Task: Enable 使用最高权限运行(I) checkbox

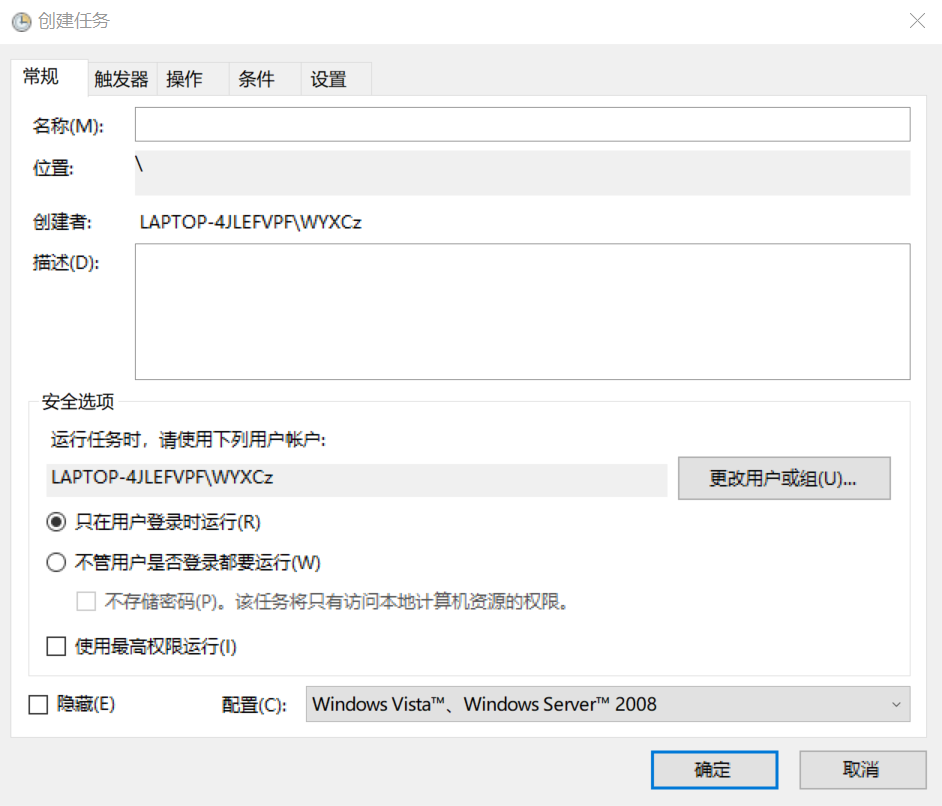Action: click(56, 646)
